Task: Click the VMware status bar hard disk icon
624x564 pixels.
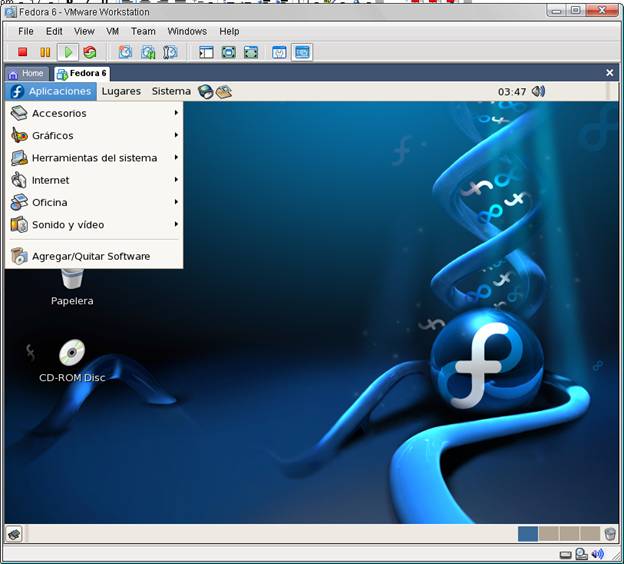Action: 566,554
